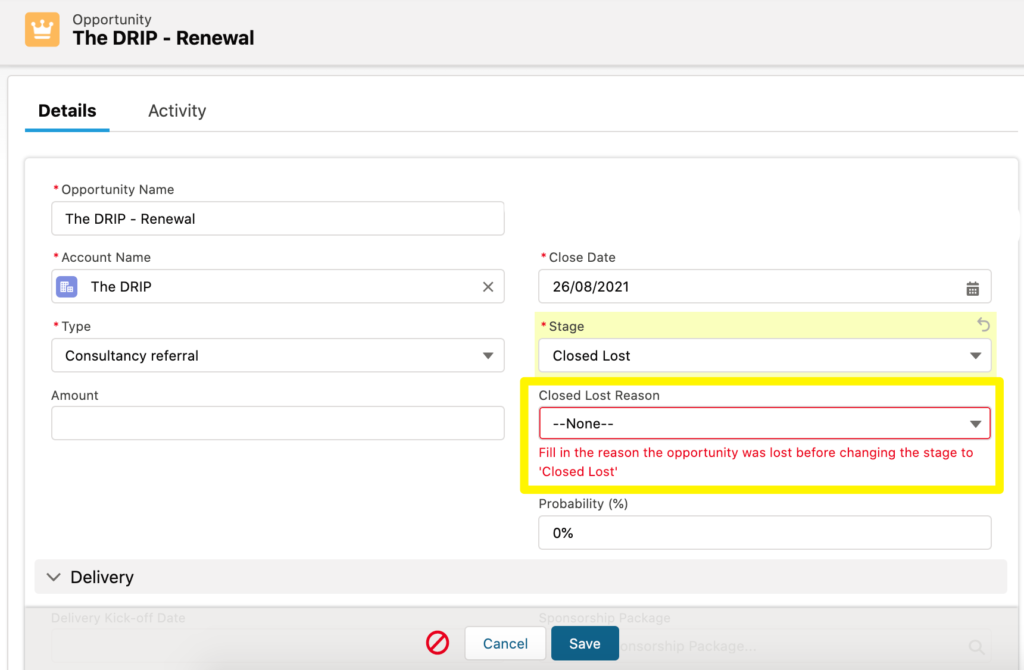Click the Opportunity crown icon
Viewport: 1024px width, 670px height.
42,29
